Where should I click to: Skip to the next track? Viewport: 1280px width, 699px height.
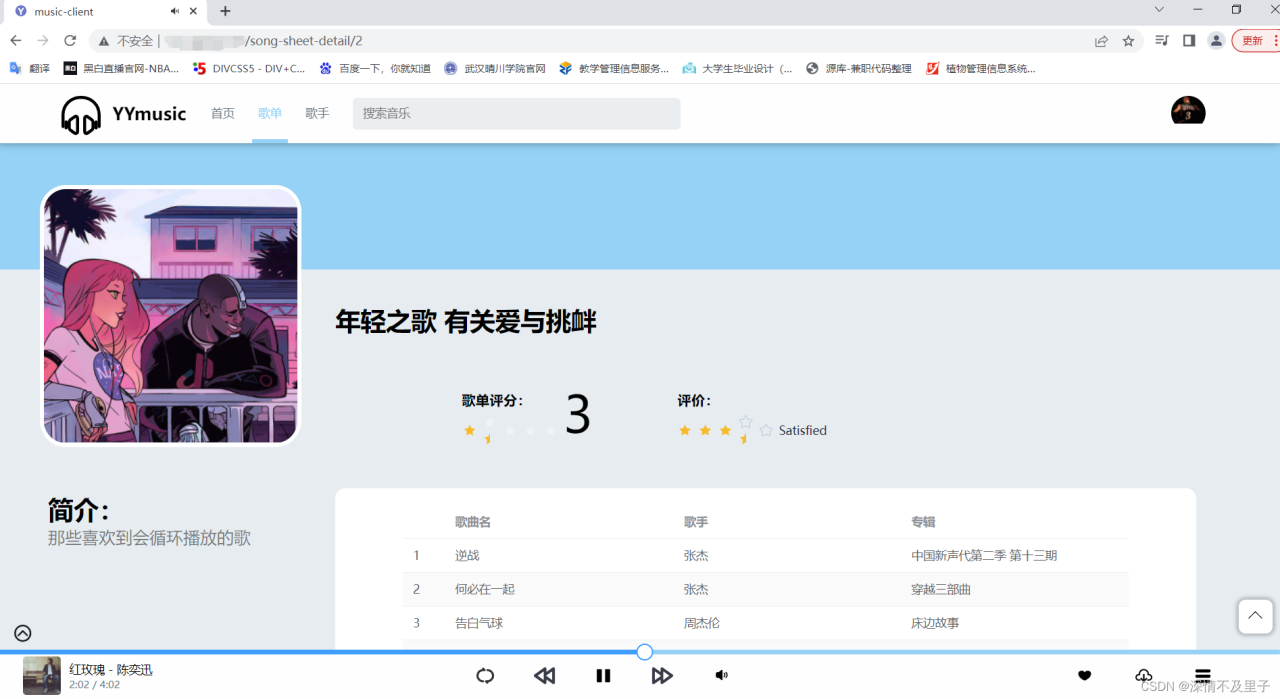coord(662,676)
